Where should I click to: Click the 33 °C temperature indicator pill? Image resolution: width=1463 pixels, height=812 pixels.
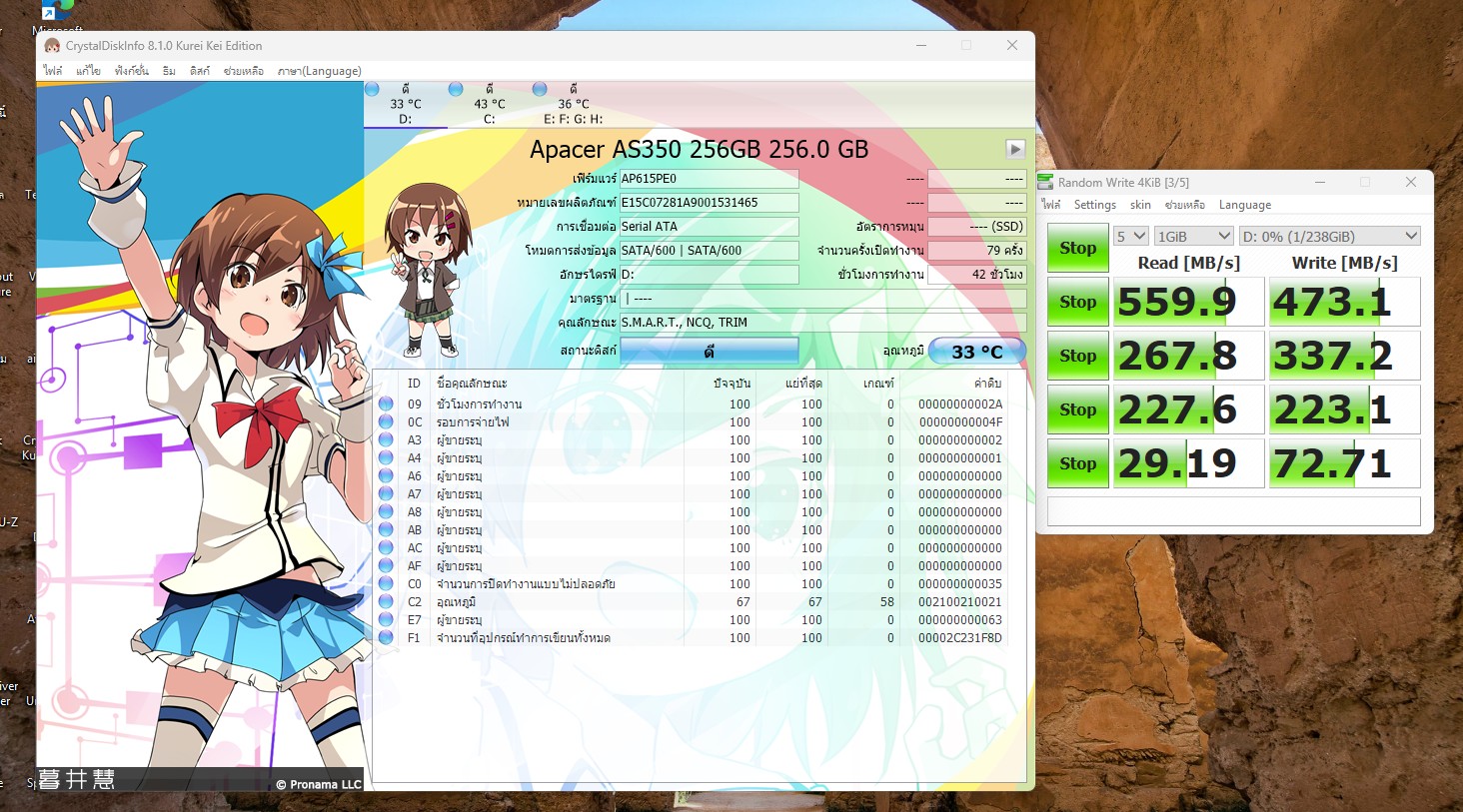click(976, 352)
